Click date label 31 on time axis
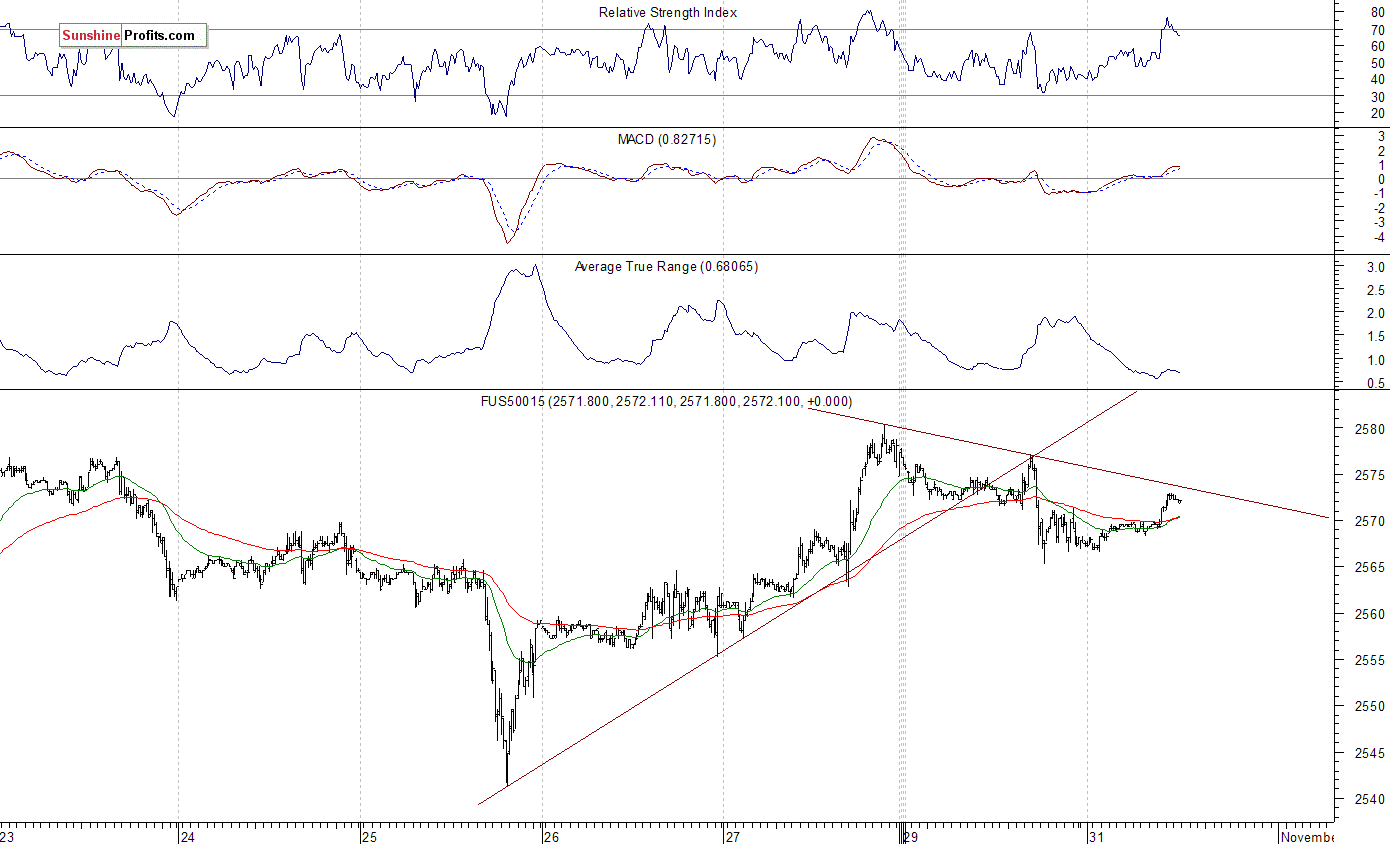Viewport: 1390px width, 844px height. click(1096, 836)
